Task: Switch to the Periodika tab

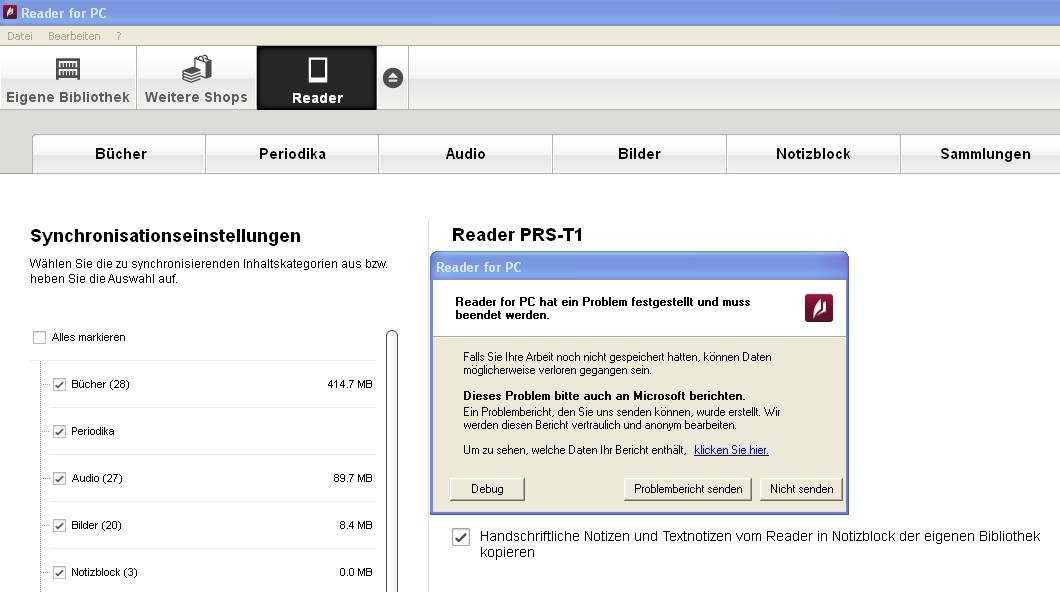Action: click(292, 154)
